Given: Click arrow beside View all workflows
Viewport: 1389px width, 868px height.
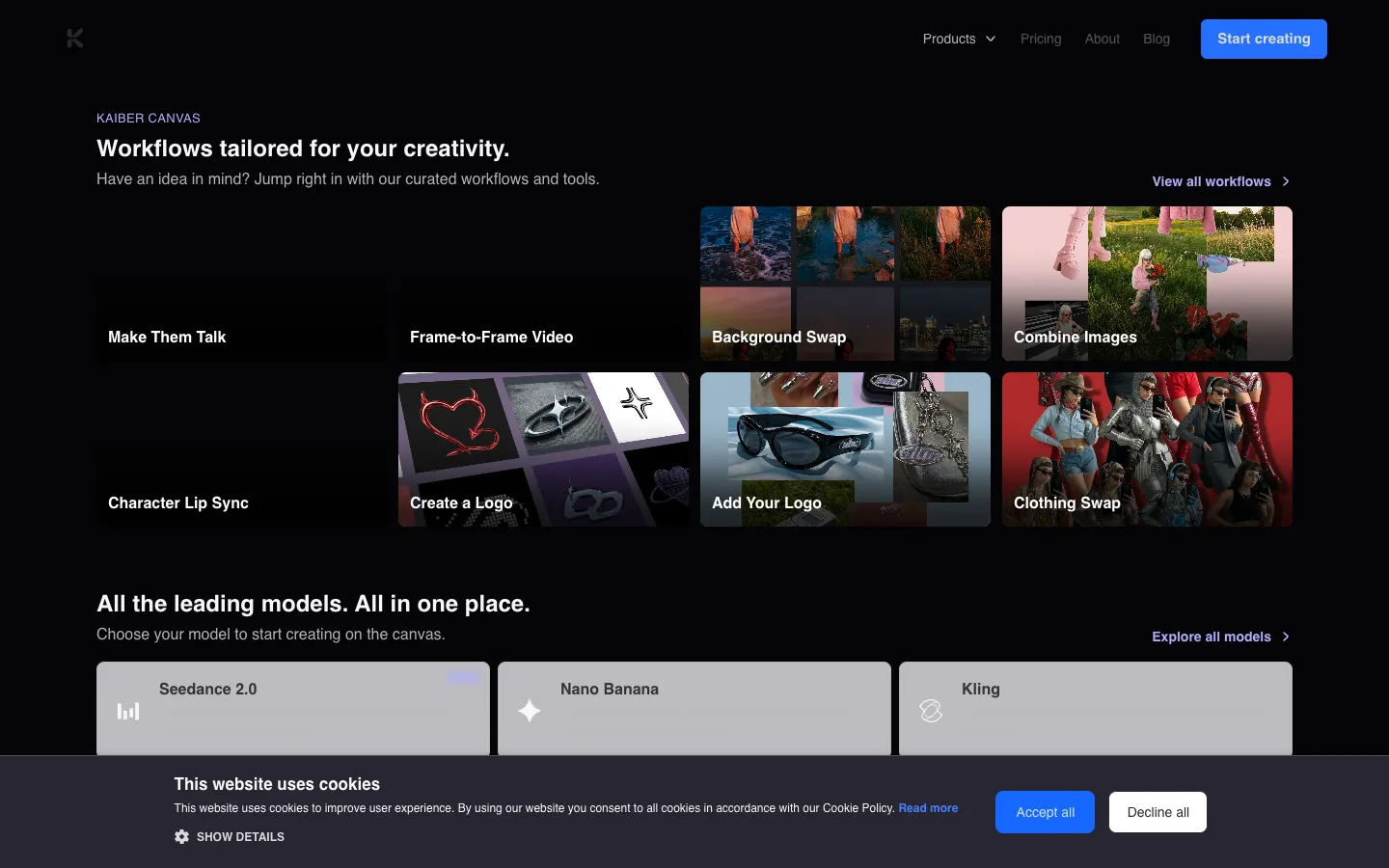Looking at the screenshot, I should click(1286, 181).
